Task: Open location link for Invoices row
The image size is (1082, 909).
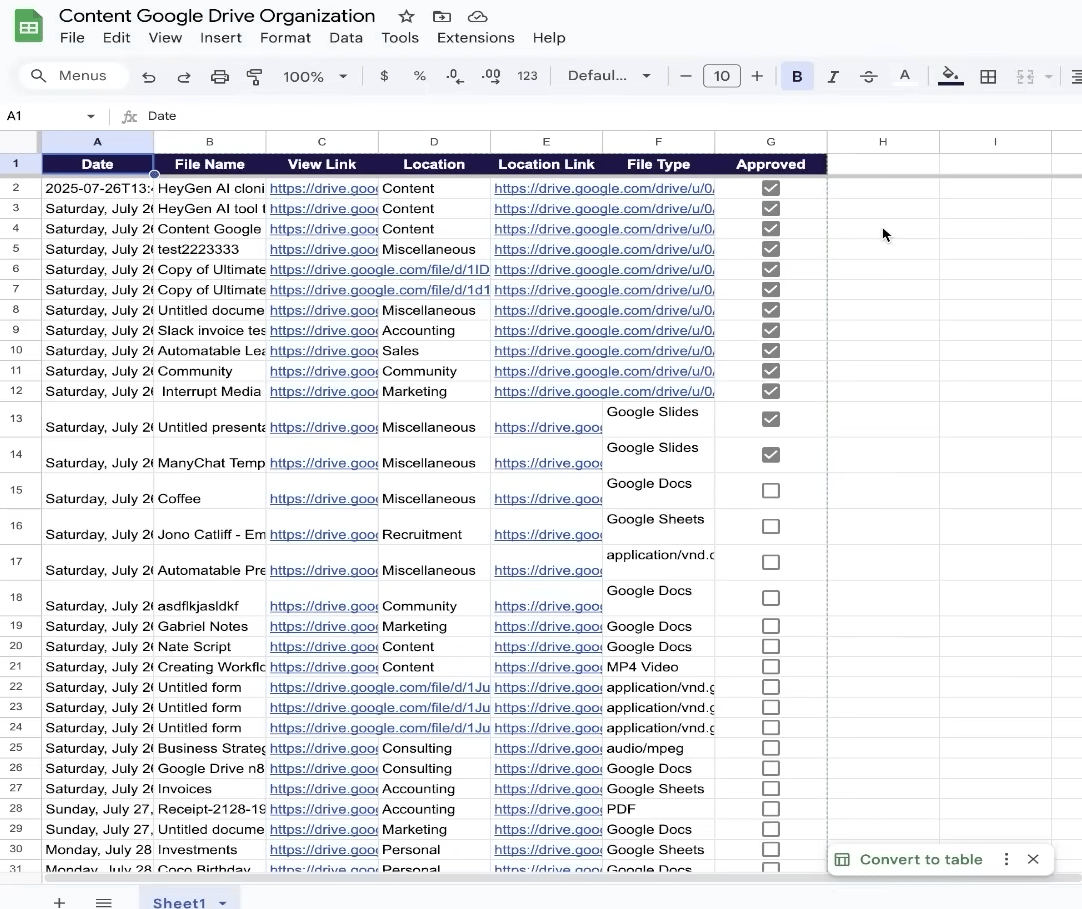Action: (x=548, y=789)
